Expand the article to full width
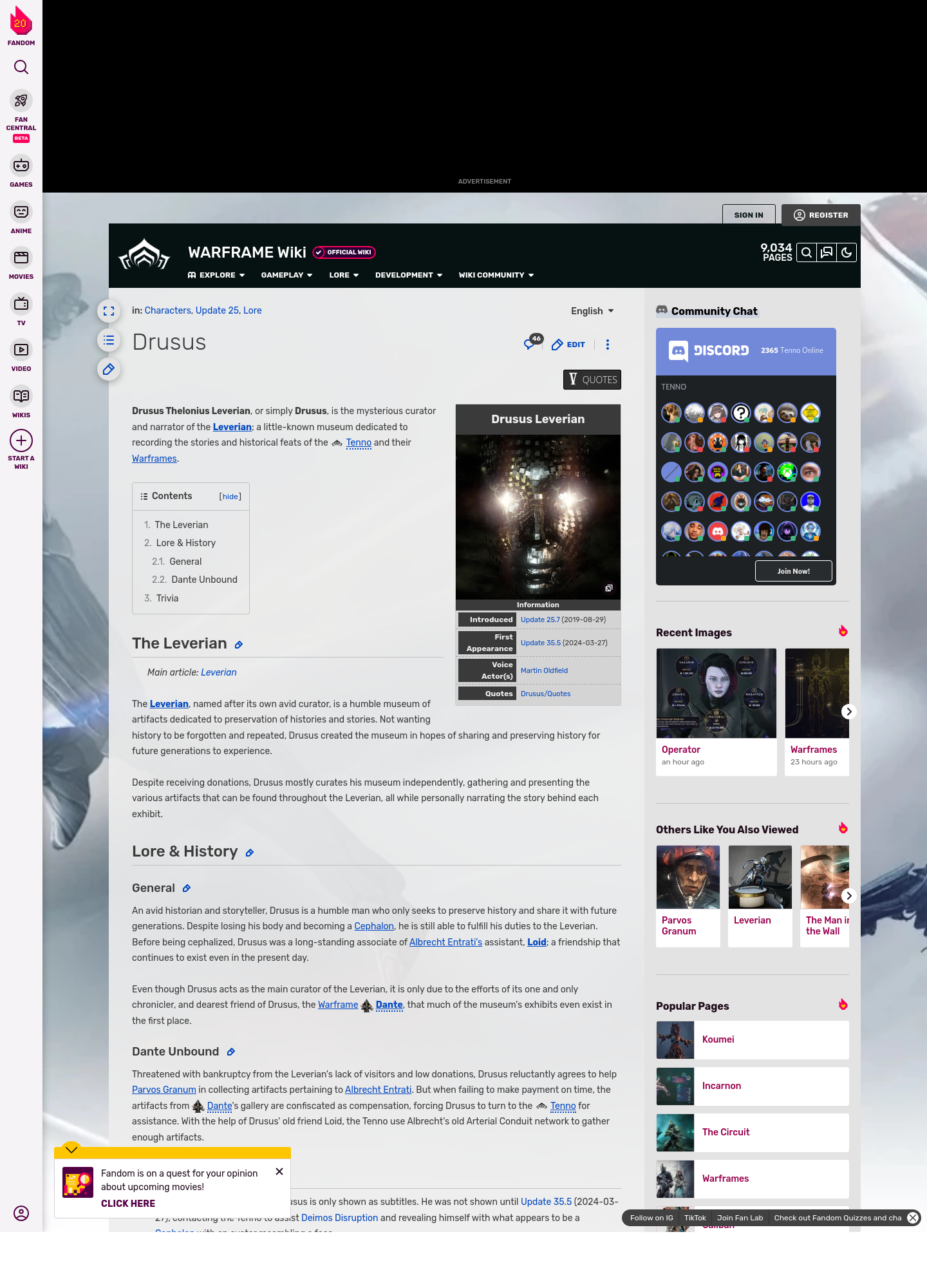Viewport: 927px width, 1288px height. click(x=109, y=311)
